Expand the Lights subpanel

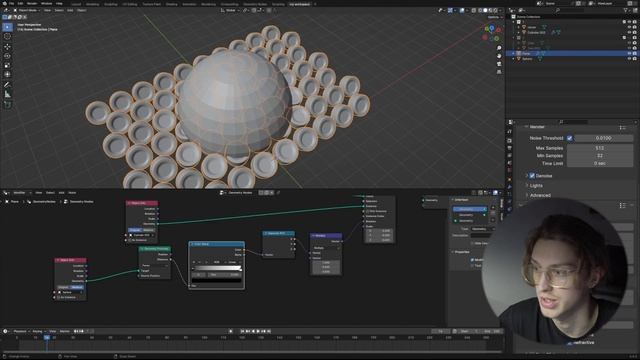[x=527, y=186]
